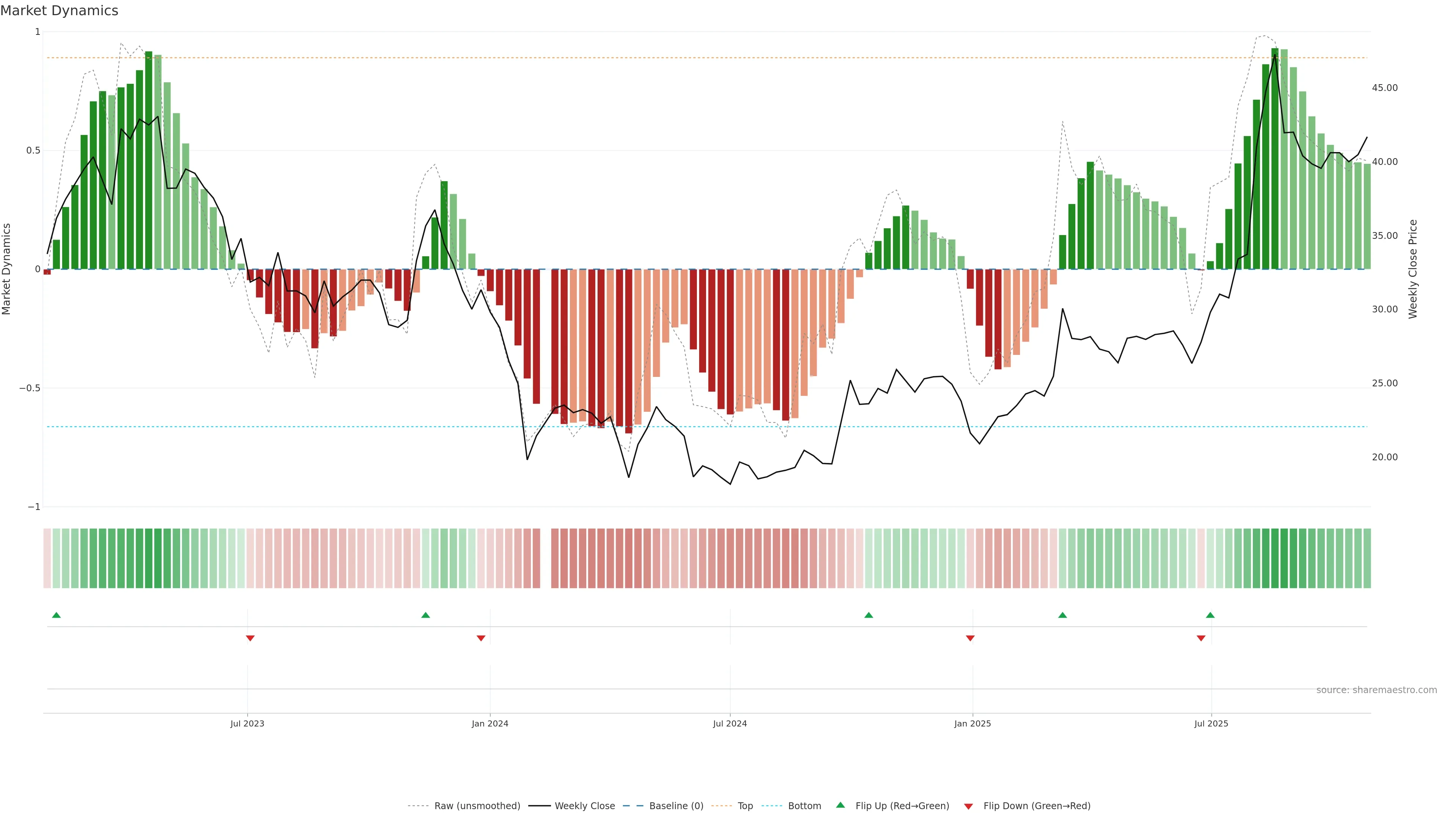This screenshot has height=819, width=1456.
Task: Click the Weekly Close Price axis title
Action: (x=1413, y=269)
